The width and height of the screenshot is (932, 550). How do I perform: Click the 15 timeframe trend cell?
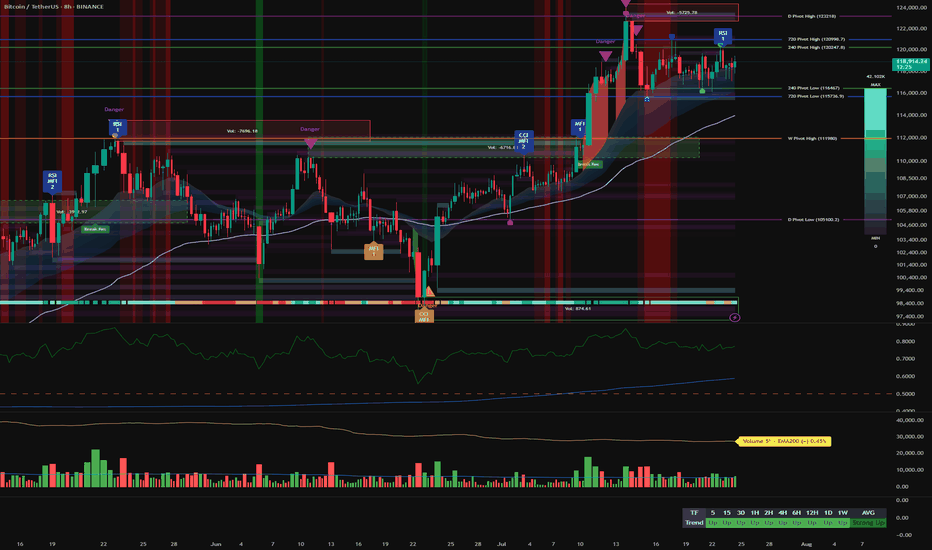tap(726, 523)
